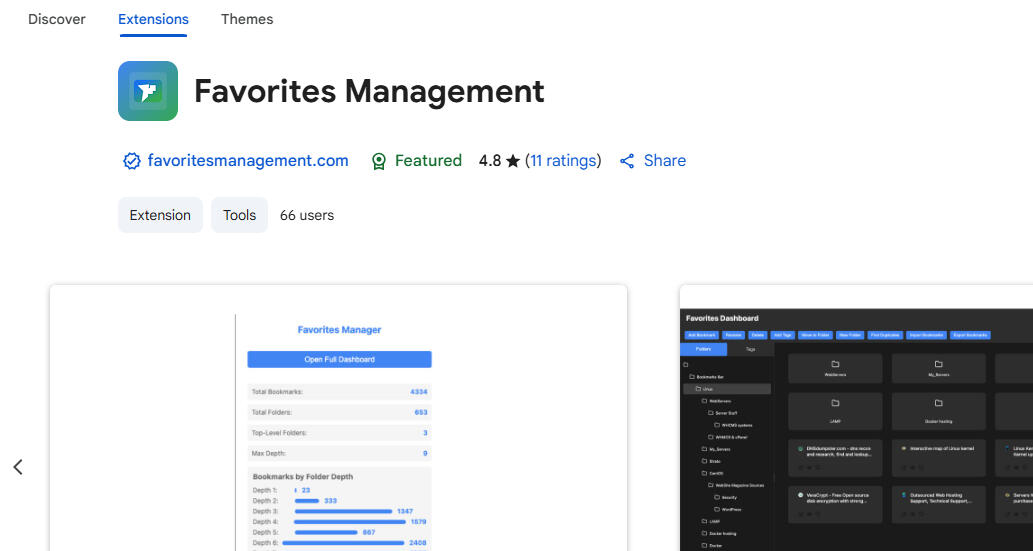Select the Extension category chip
Viewport: 1033px width, 551px height.
coord(160,215)
